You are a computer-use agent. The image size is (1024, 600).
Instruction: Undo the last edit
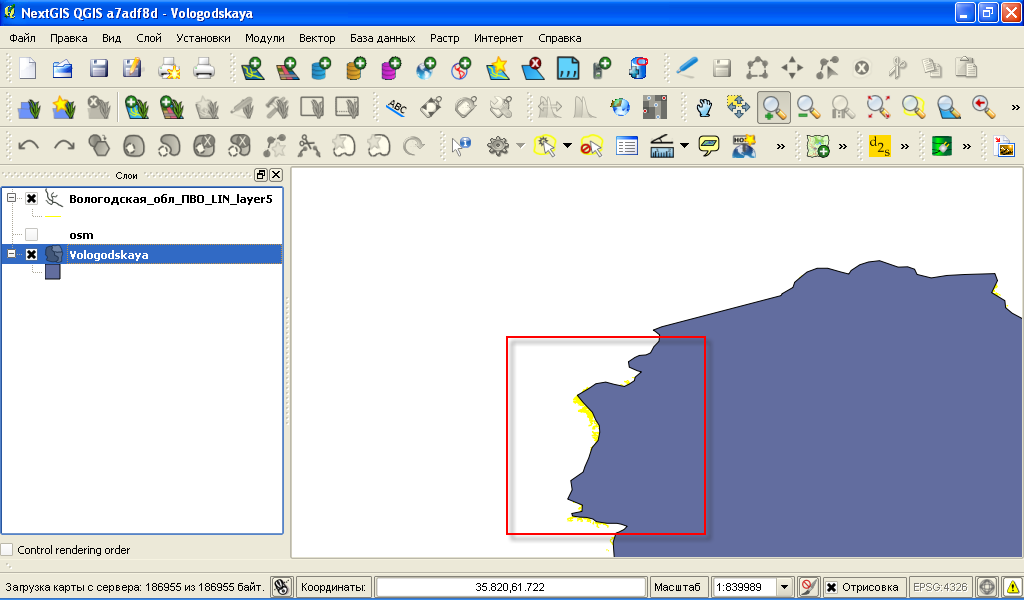click(29, 146)
